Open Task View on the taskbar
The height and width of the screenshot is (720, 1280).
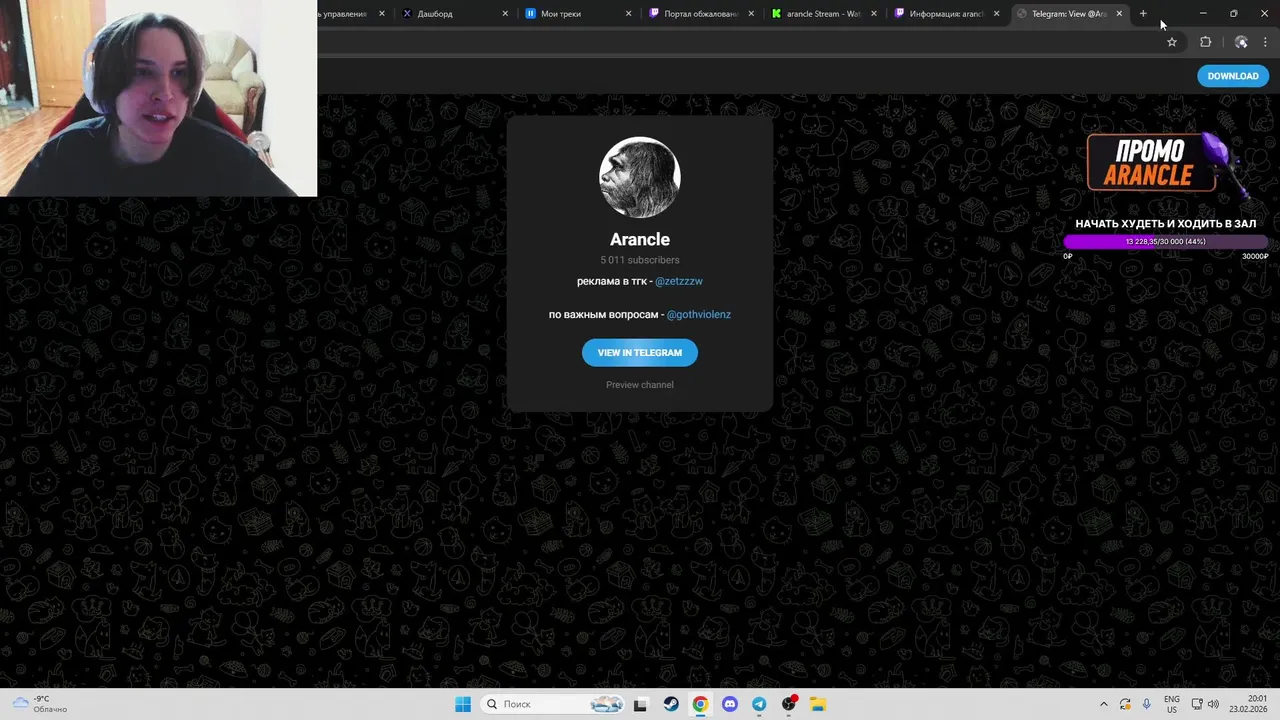pos(641,704)
